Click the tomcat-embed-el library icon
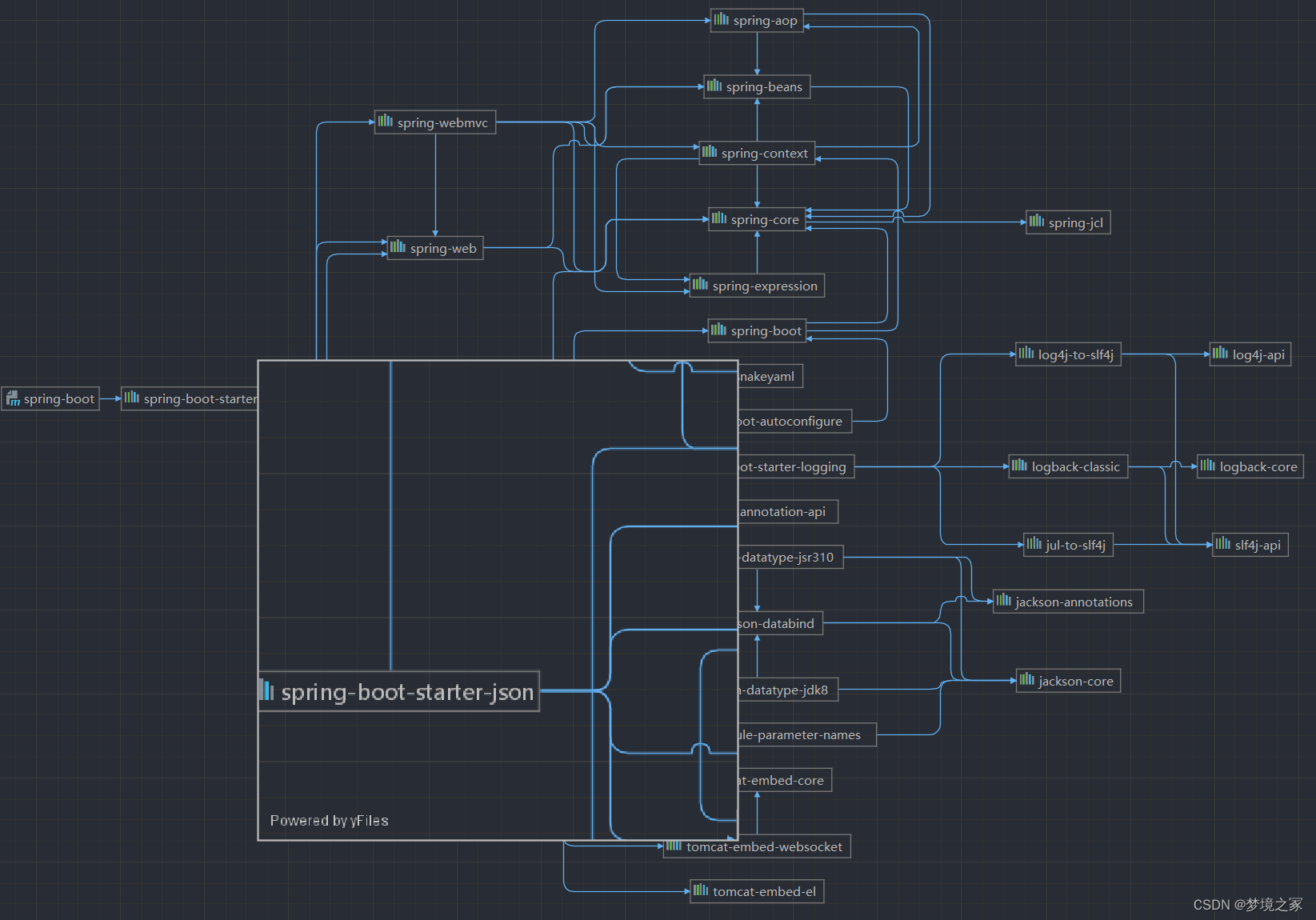 tap(701, 890)
